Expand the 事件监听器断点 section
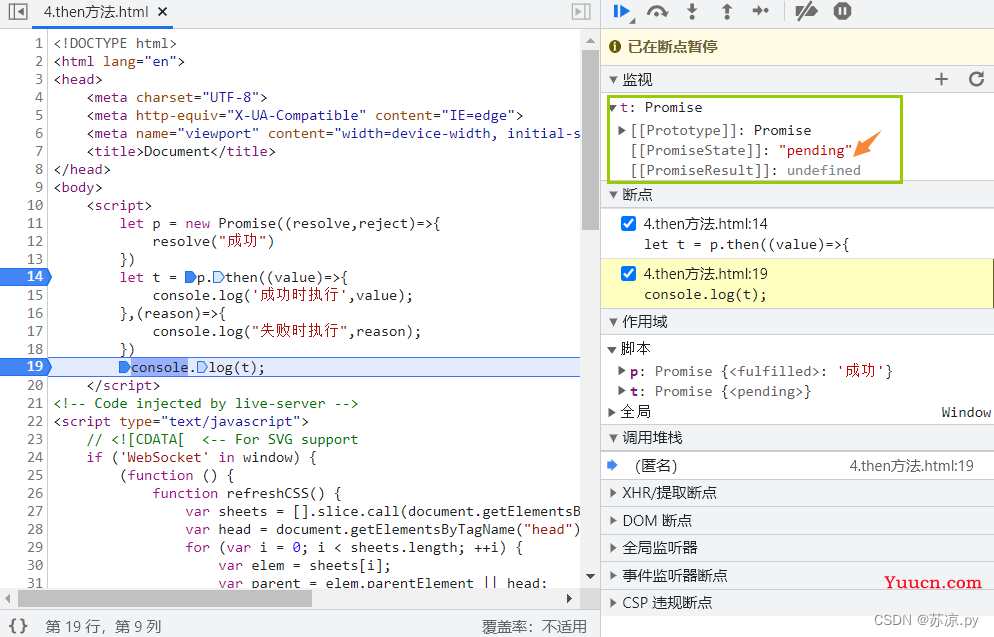The width and height of the screenshot is (994, 637). (613, 576)
